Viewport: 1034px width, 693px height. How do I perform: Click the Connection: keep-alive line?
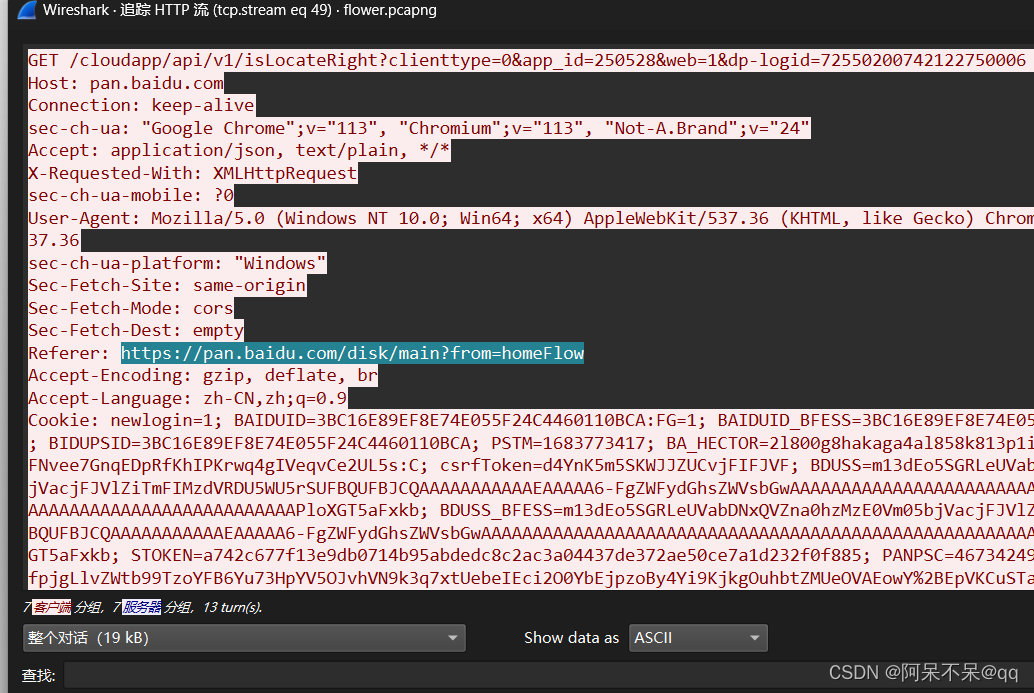click(x=141, y=105)
